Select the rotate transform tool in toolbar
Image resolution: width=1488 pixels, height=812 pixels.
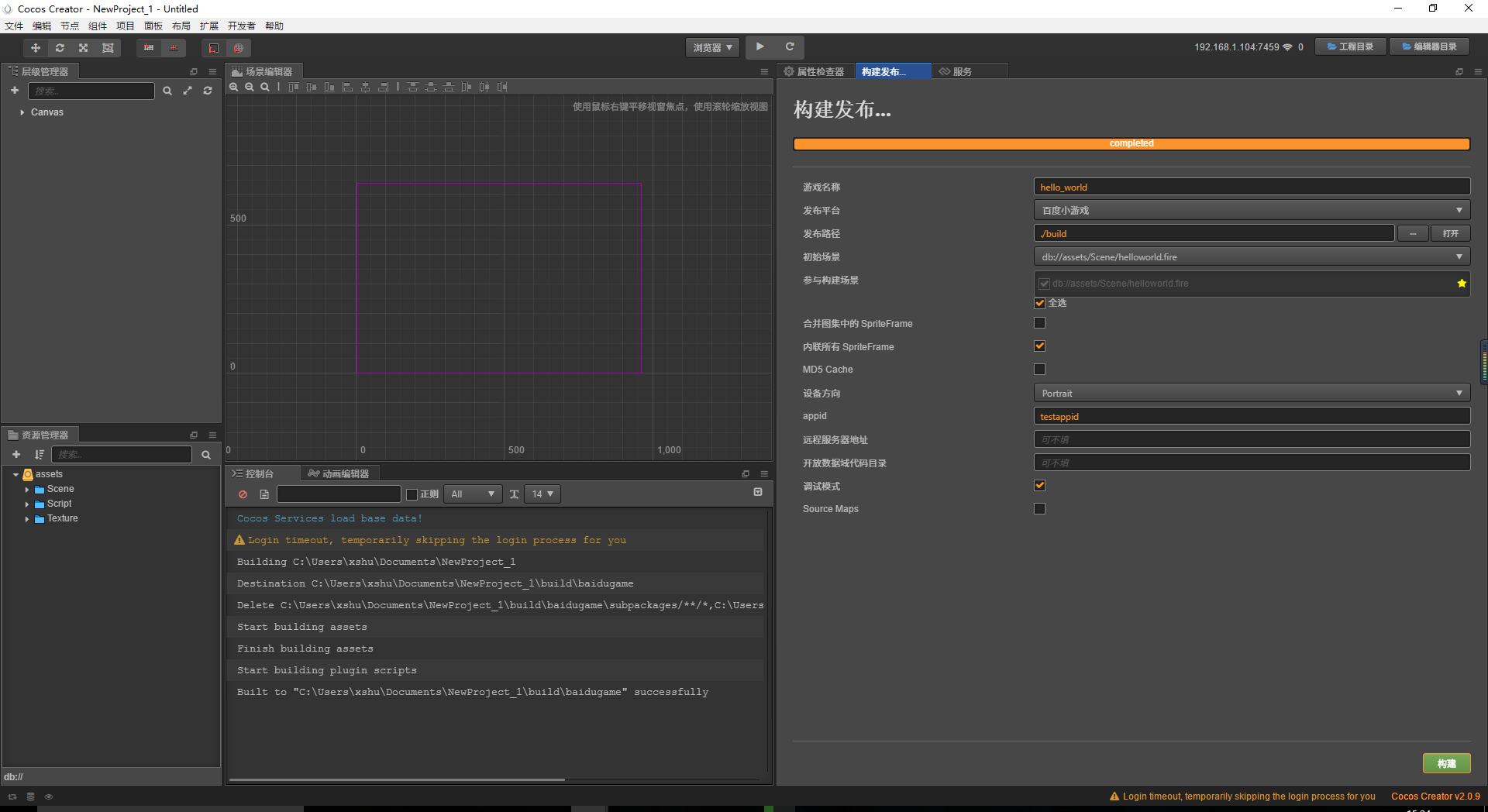[60, 48]
